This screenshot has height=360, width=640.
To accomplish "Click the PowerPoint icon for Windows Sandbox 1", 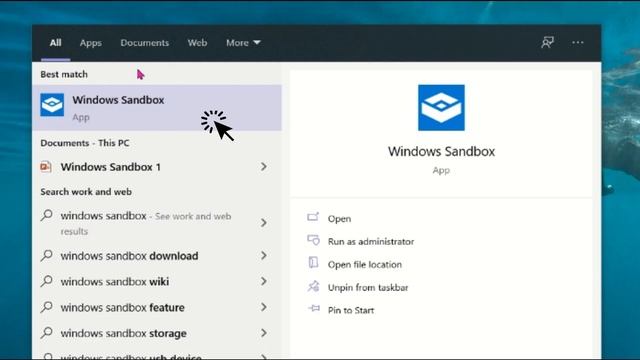I will [46, 167].
